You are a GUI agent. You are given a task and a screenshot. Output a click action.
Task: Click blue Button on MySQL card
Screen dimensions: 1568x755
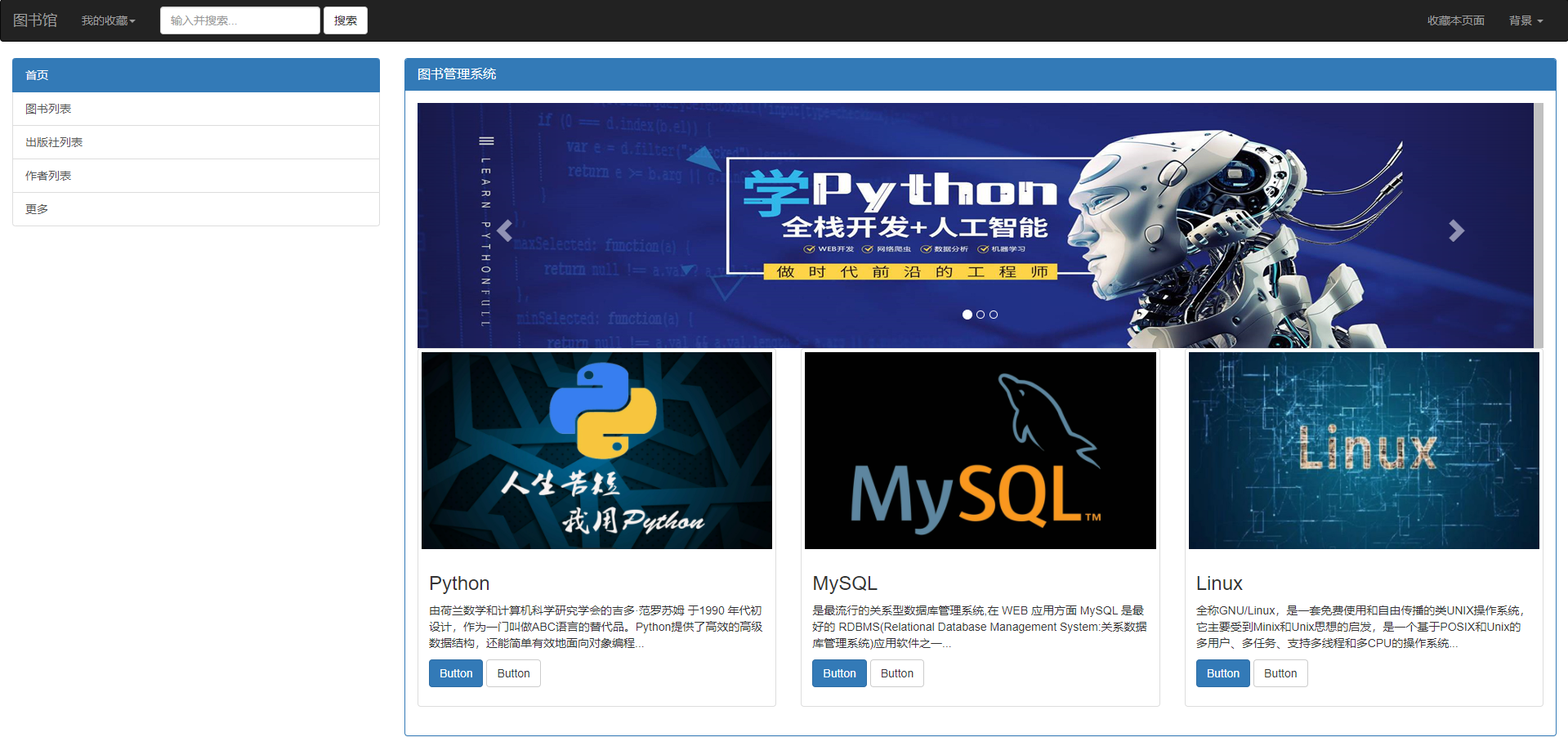point(839,673)
